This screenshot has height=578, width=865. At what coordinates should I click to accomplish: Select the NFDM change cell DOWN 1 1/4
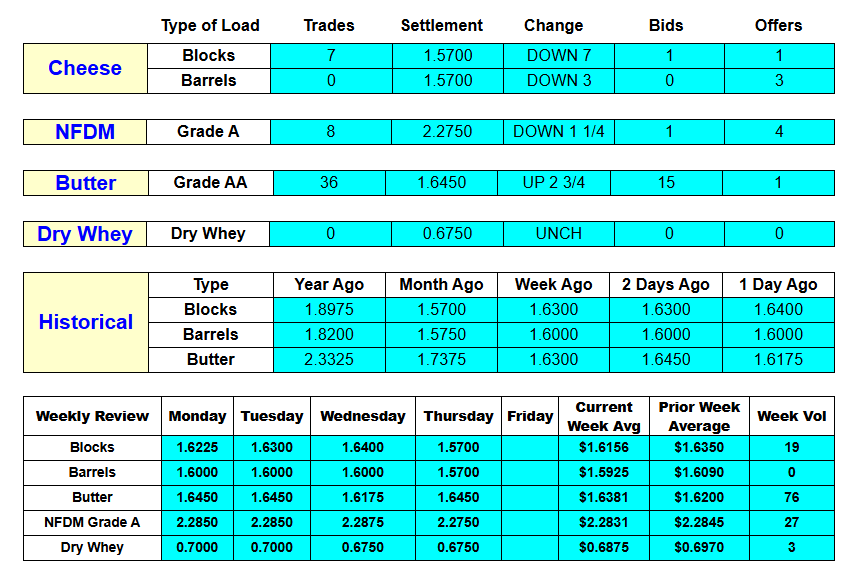point(558,132)
